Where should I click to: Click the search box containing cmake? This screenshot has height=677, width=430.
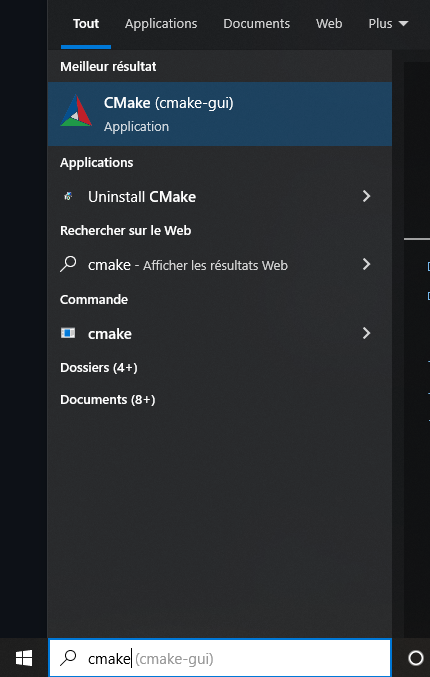(220, 658)
